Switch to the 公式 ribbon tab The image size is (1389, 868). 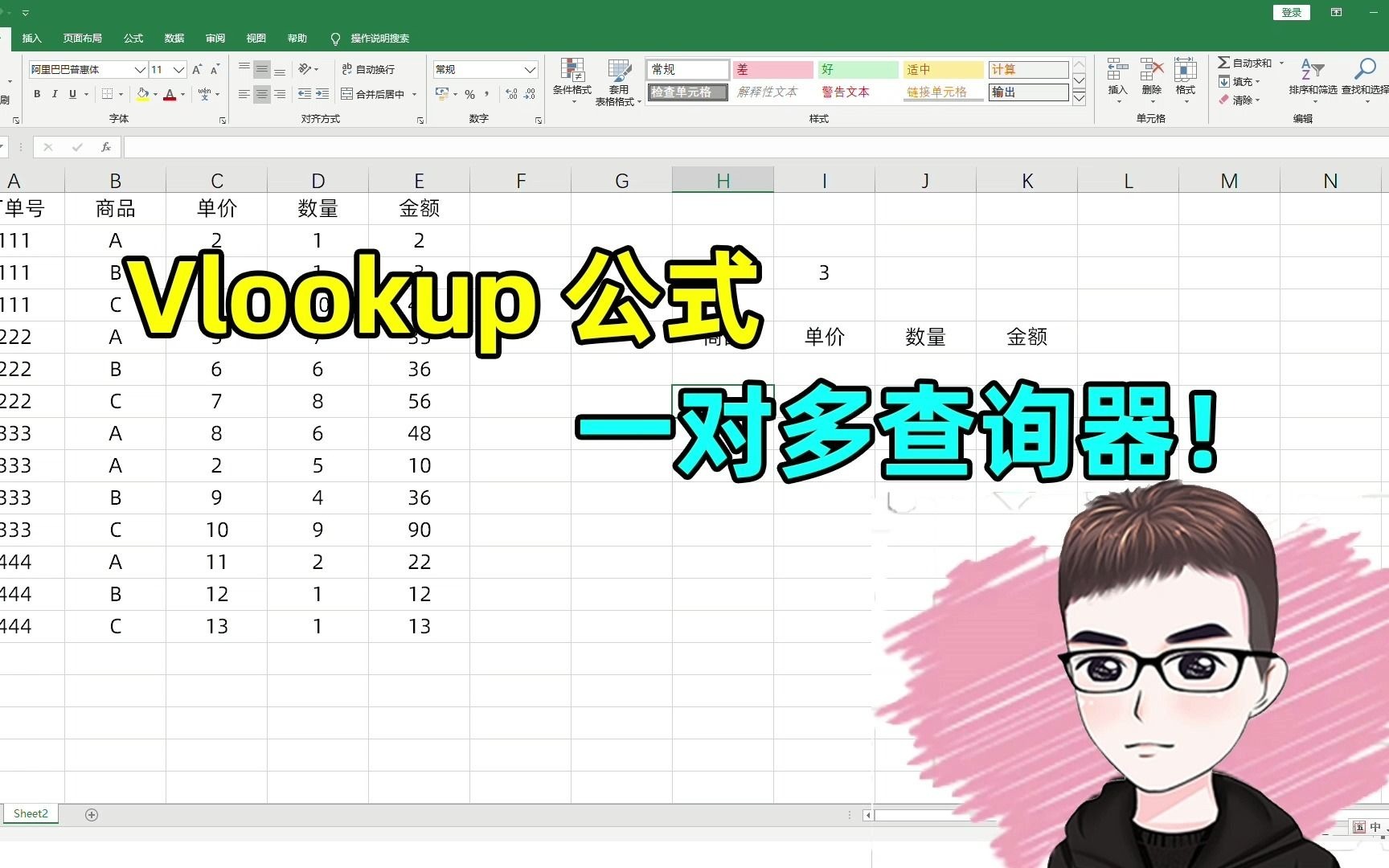coord(133,38)
